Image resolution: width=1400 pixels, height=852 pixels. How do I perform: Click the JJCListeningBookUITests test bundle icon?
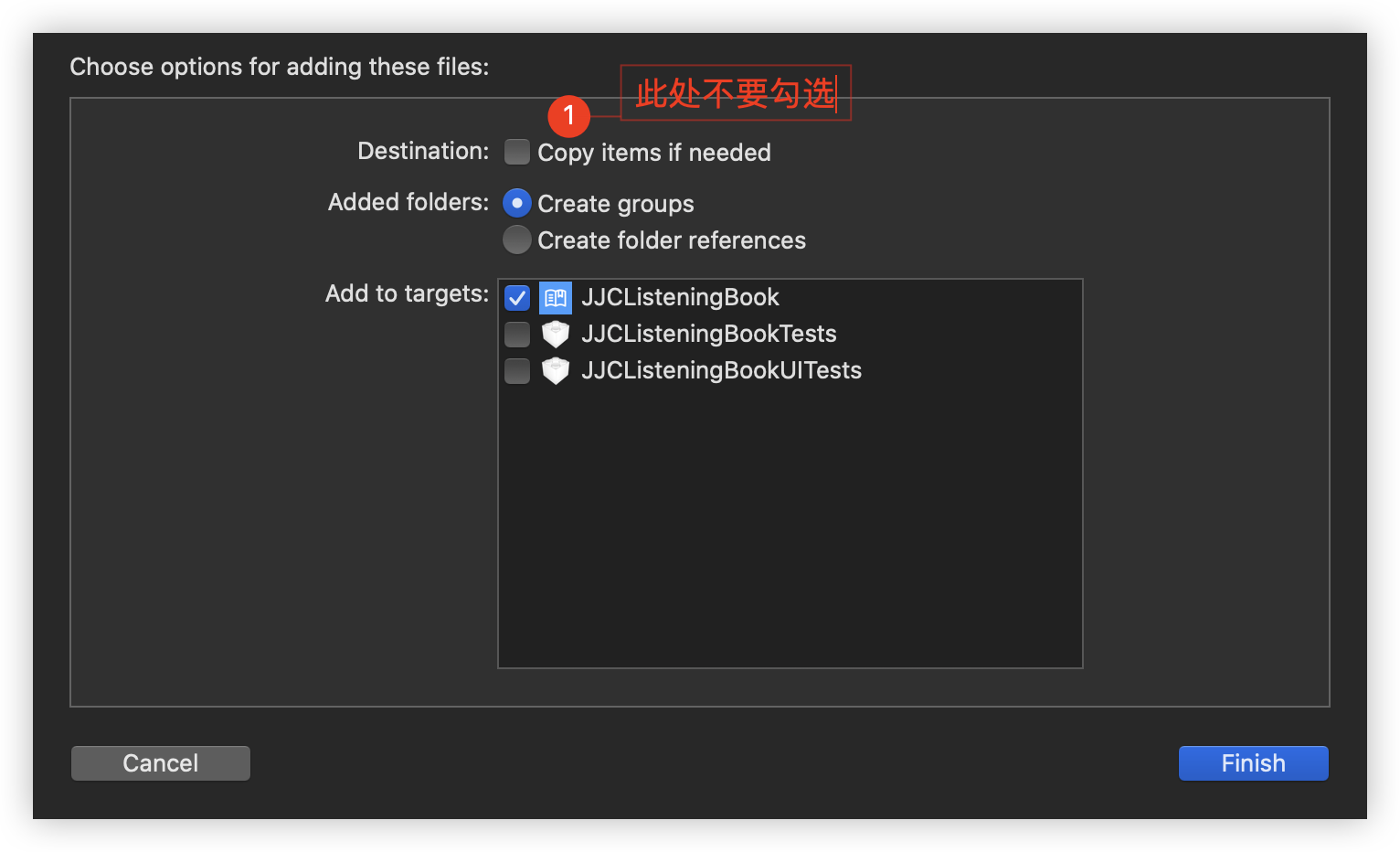point(556,370)
